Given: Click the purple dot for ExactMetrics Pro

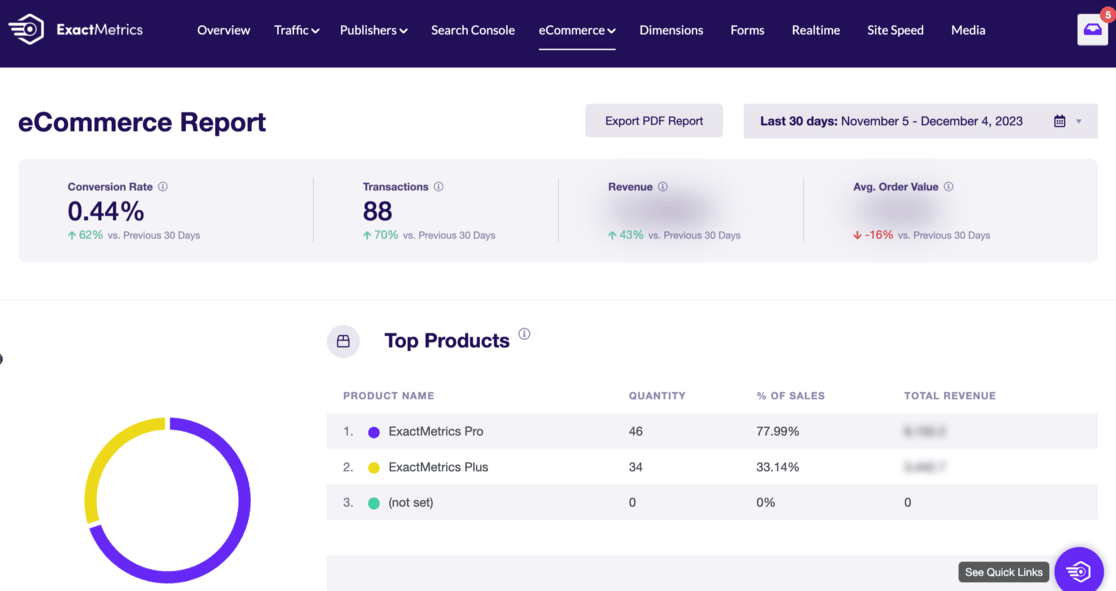Looking at the screenshot, I should (x=374, y=432).
